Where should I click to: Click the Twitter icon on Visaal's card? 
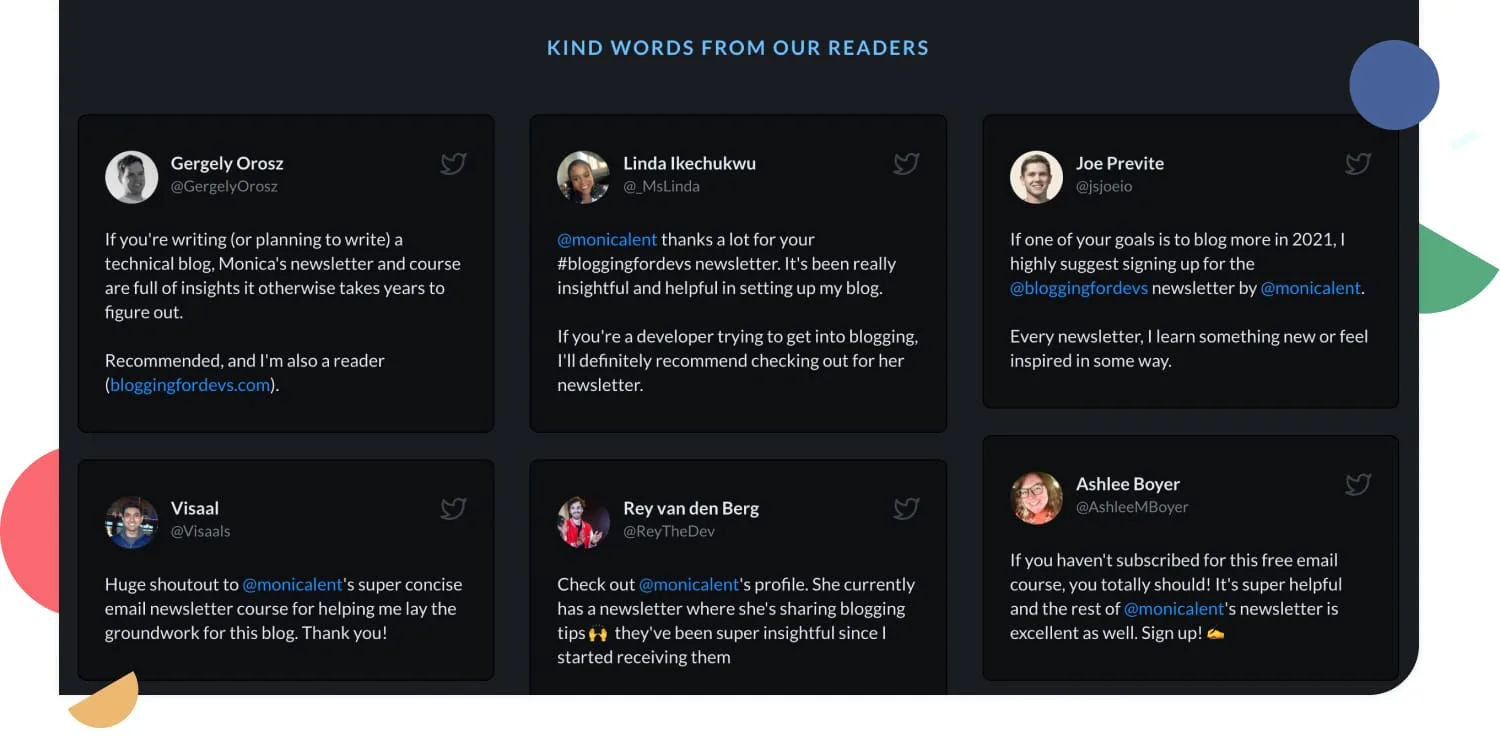pyautogui.click(x=453, y=509)
